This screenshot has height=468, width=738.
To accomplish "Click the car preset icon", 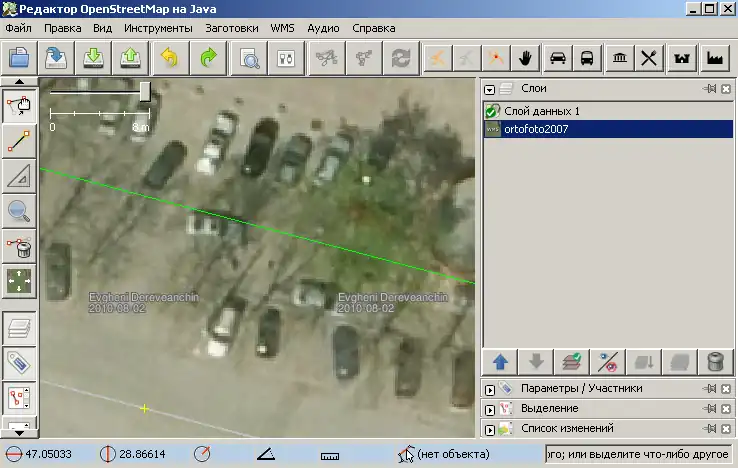I will [558, 57].
